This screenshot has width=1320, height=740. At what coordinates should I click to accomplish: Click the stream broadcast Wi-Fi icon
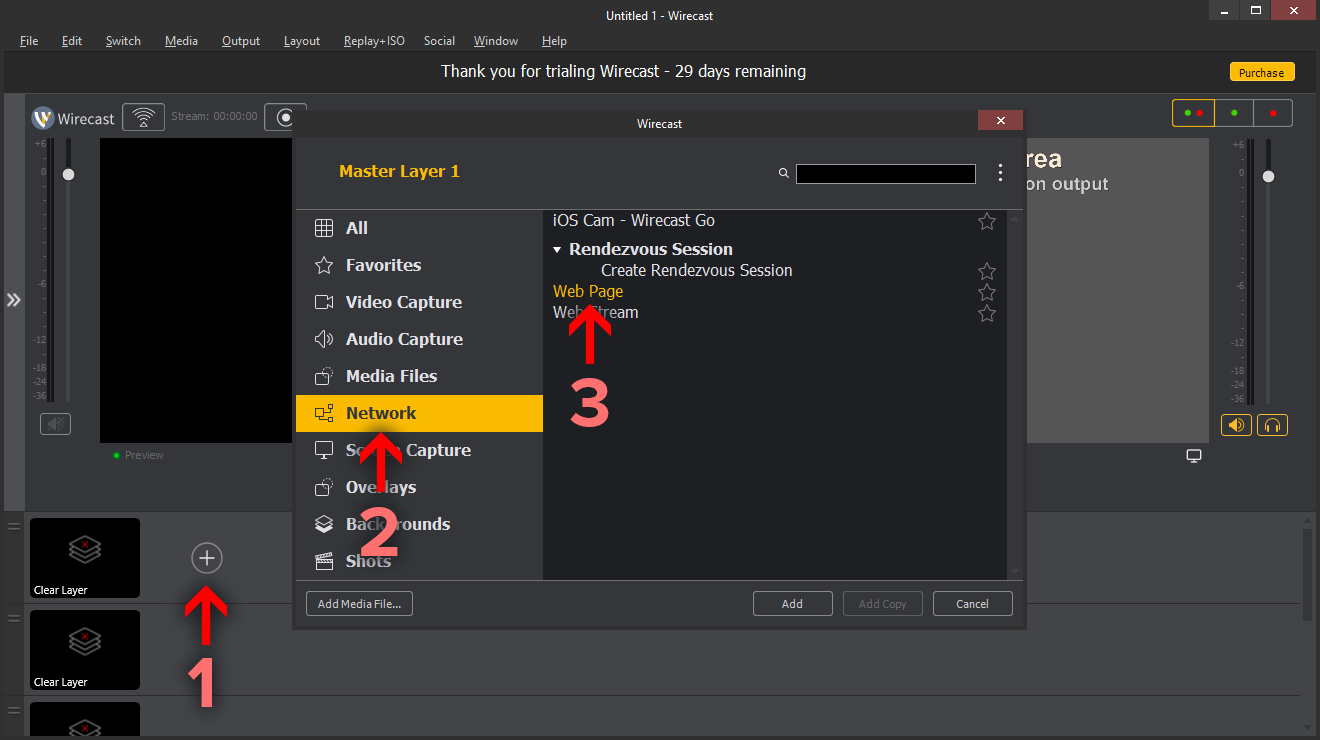pyautogui.click(x=144, y=117)
